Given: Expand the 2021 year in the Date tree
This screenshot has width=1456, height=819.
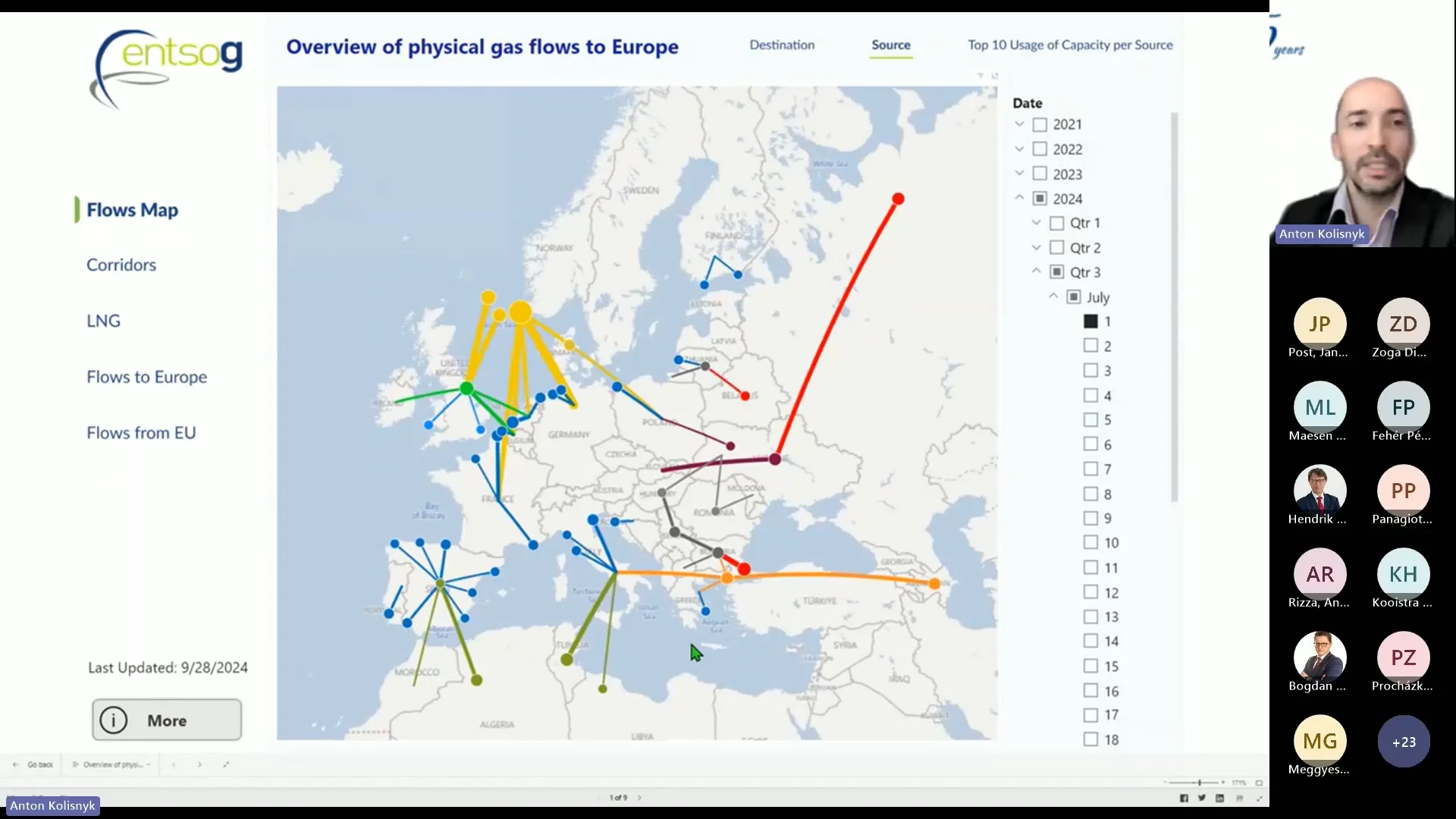Looking at the screenshot, I should [x=1018, y=124].
